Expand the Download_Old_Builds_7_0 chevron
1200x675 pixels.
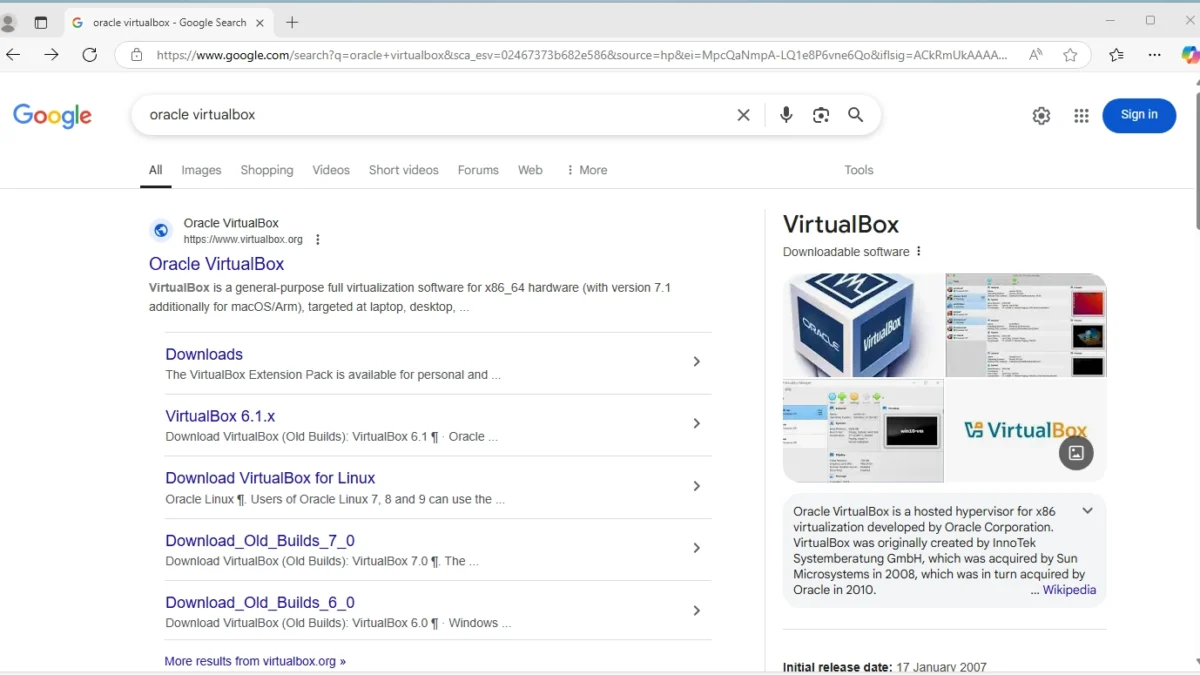(697, 548)
